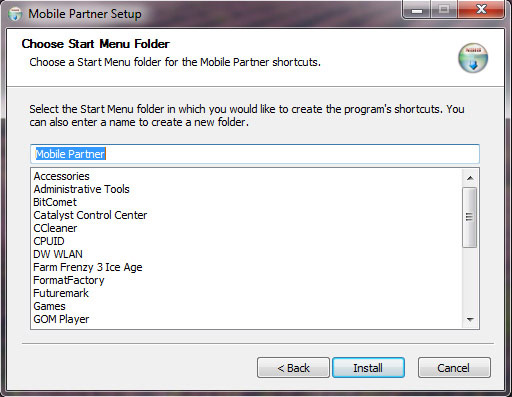Image resolution: width=512 pixels, height=397 pixels.
Task: Pick Catalyst Control Center from the list
Action: pyautogui.click(x=90, y=215)
